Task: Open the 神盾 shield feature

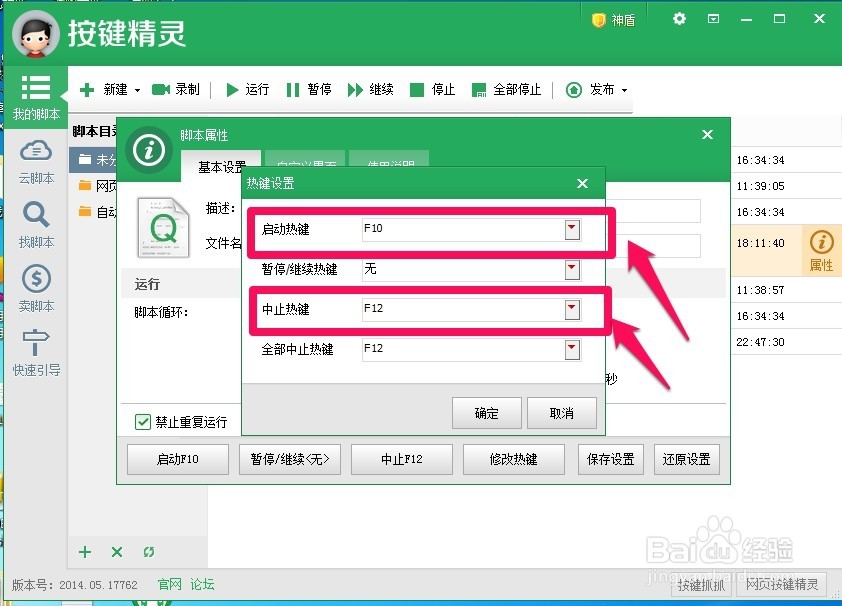Action: [613, 20]
